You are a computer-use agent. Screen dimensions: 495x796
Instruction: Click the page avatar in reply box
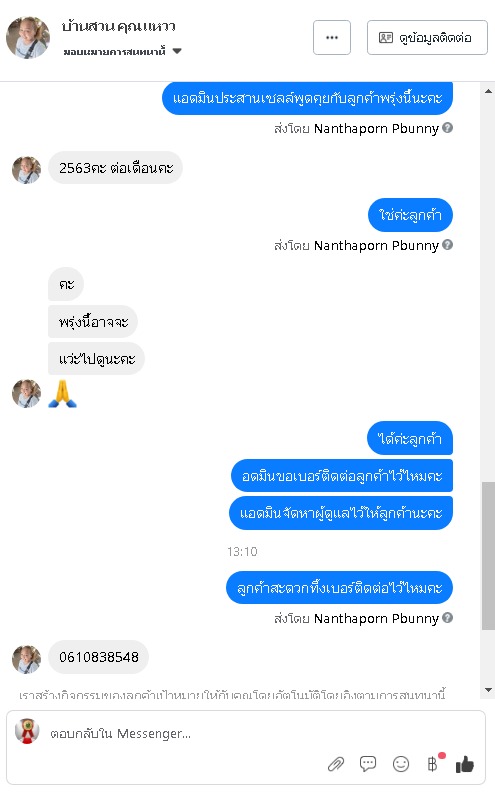pos(27,732)
